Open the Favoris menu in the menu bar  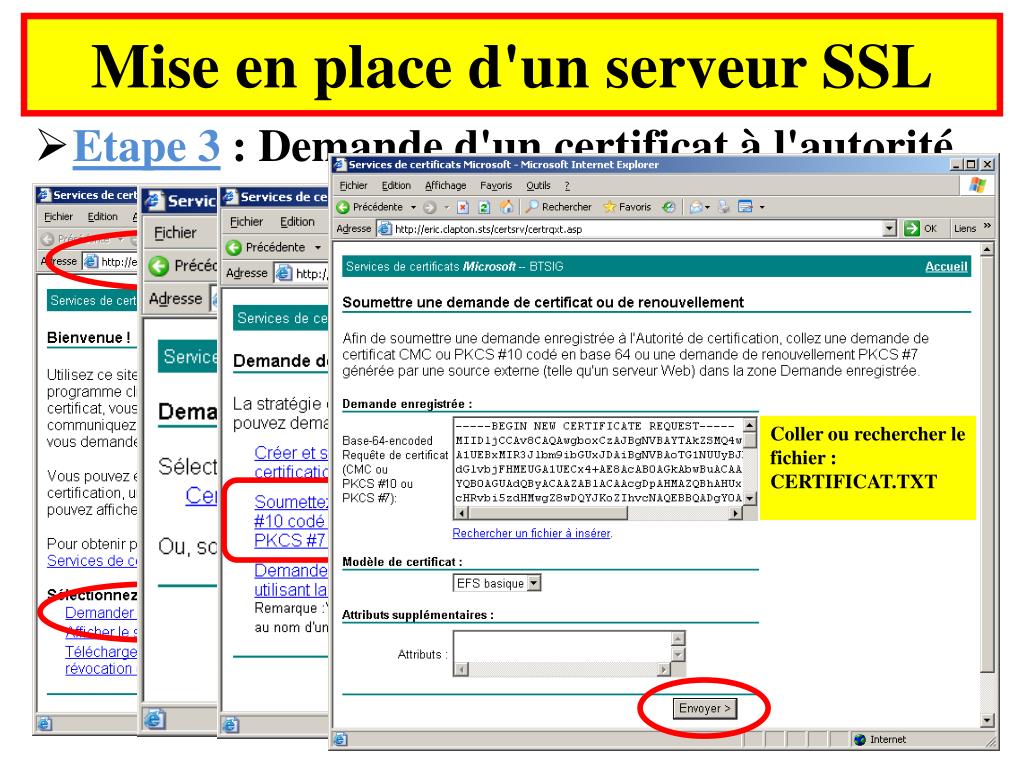496,185
